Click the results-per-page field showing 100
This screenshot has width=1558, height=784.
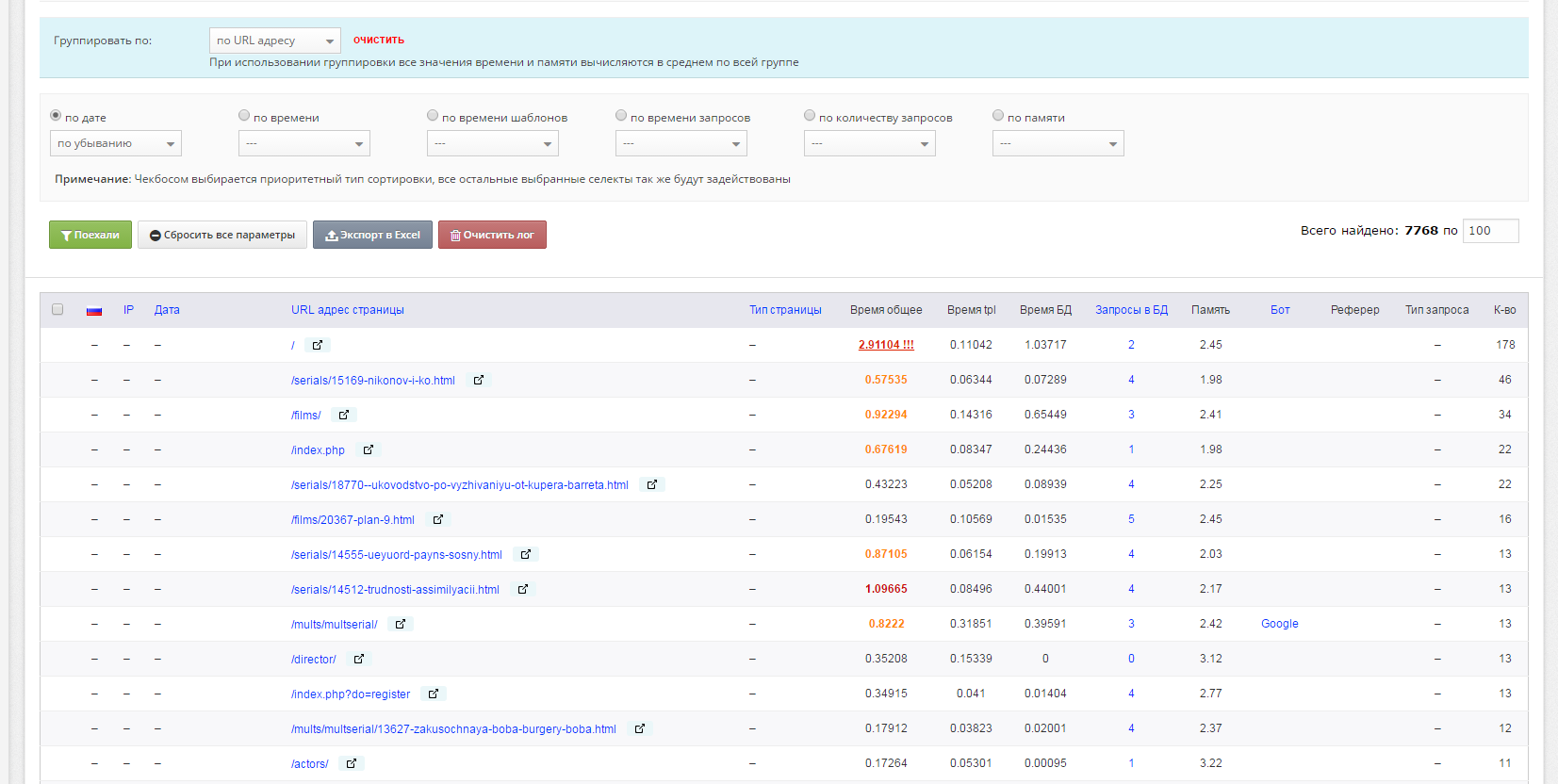pos(1491,231)
